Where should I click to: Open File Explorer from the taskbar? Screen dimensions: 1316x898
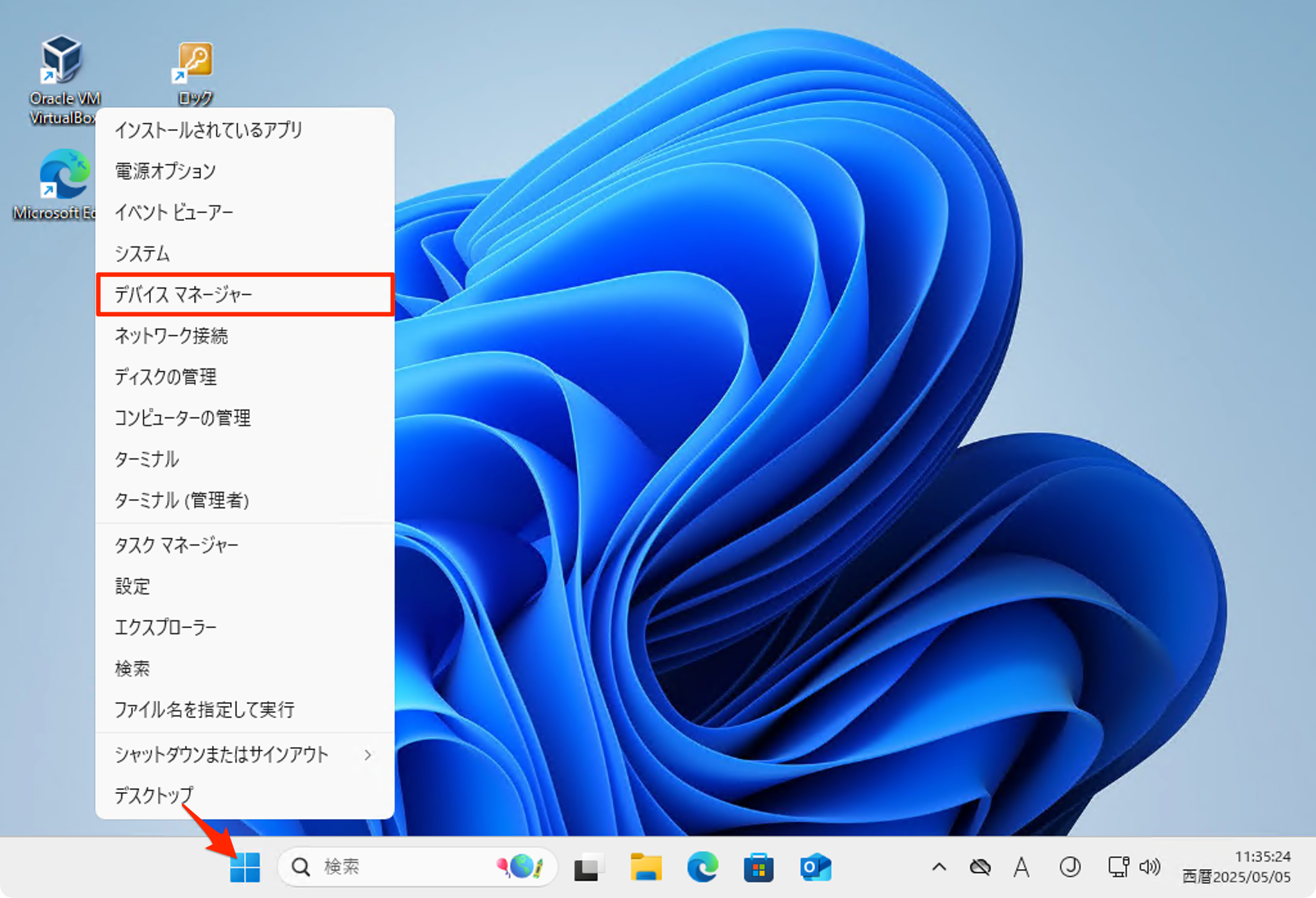point(646,866)
